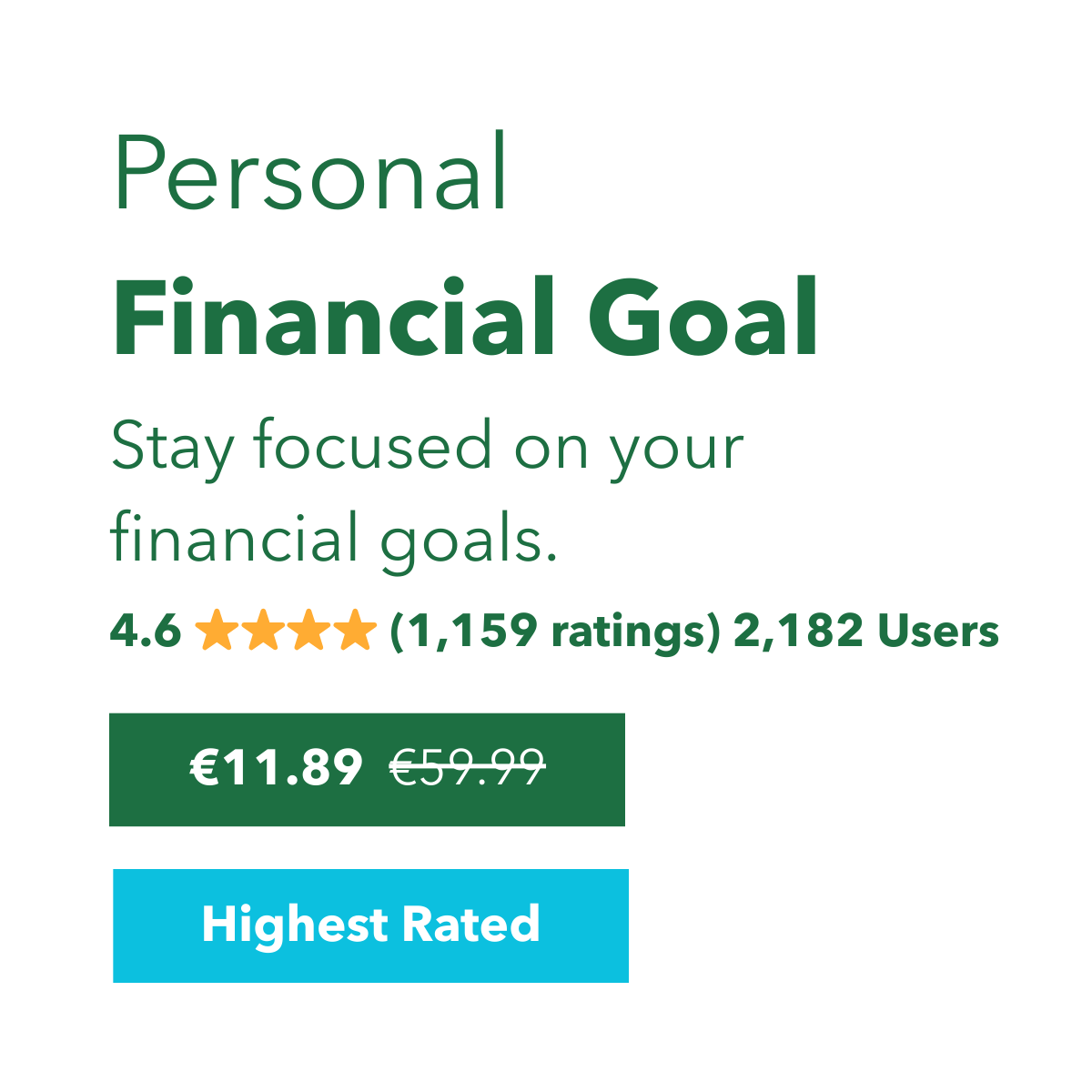This screenshot has width=1092, height=1092.
Task: Click the blue 'Highest Rated' badge
Action: [x=370, y=925]
